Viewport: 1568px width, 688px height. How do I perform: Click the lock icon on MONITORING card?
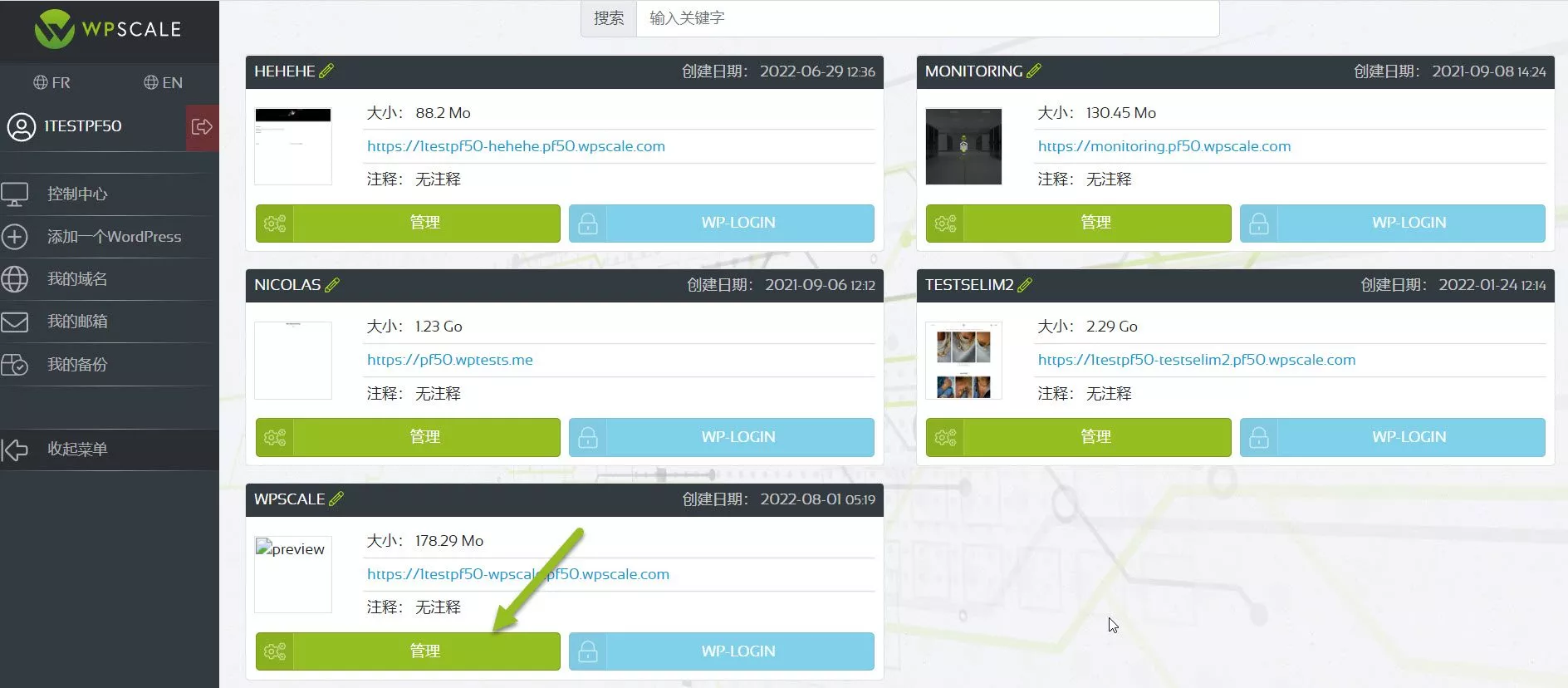pos(1259,224)
